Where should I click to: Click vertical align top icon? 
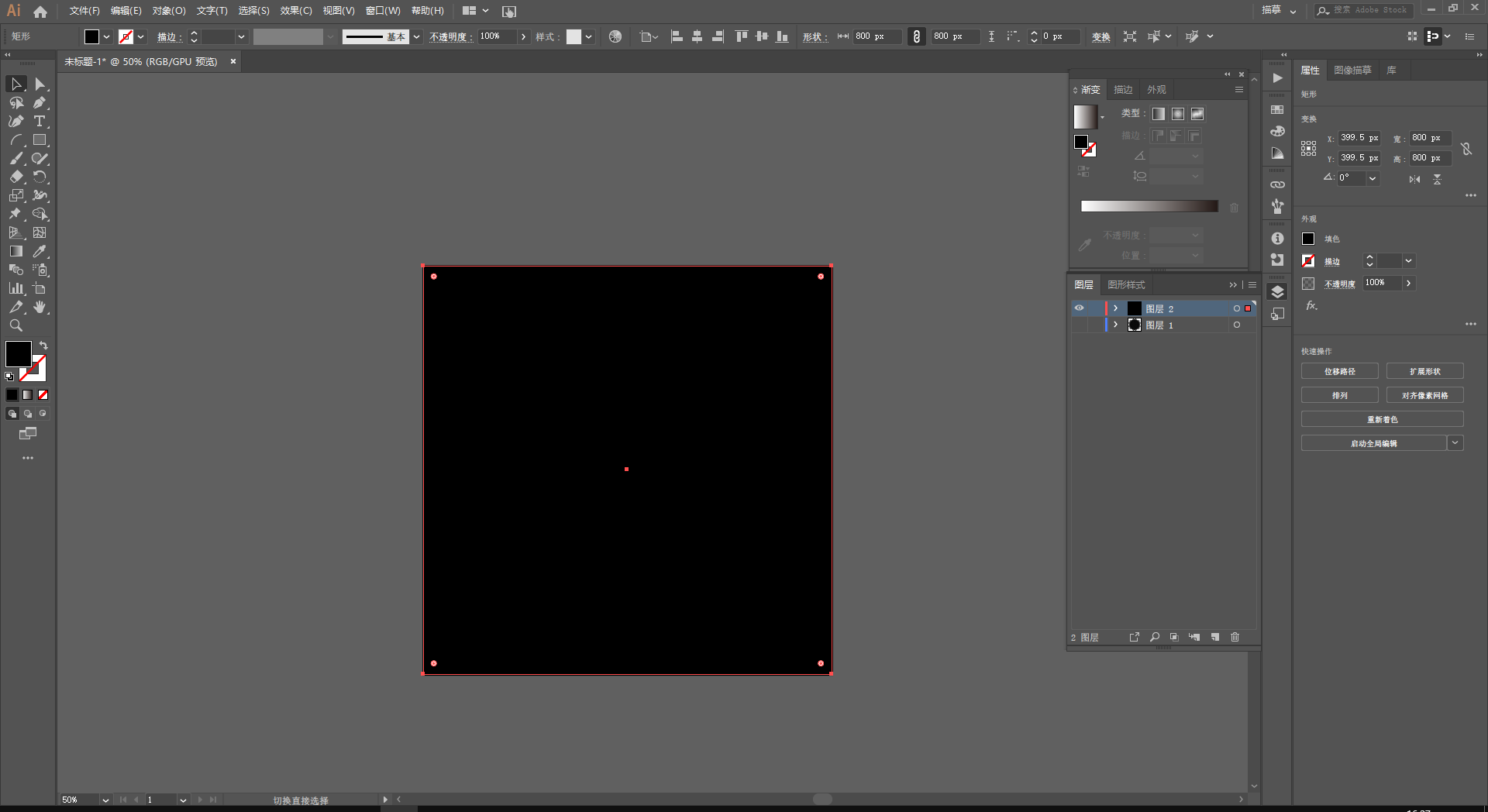[x=742, y=36]
